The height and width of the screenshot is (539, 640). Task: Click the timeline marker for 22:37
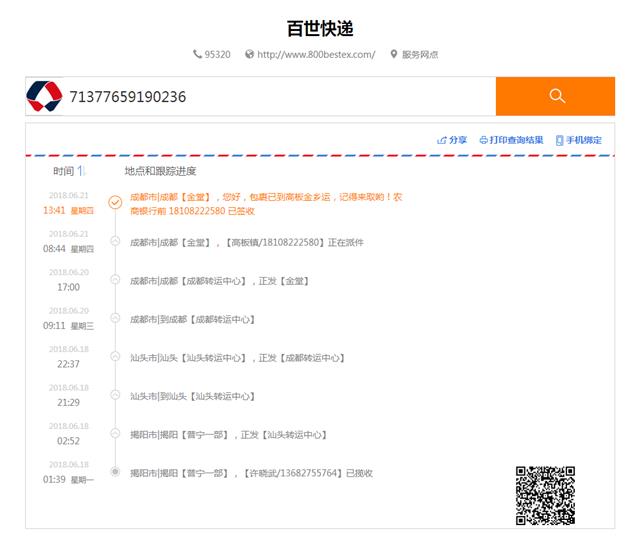tap(116, 356)
